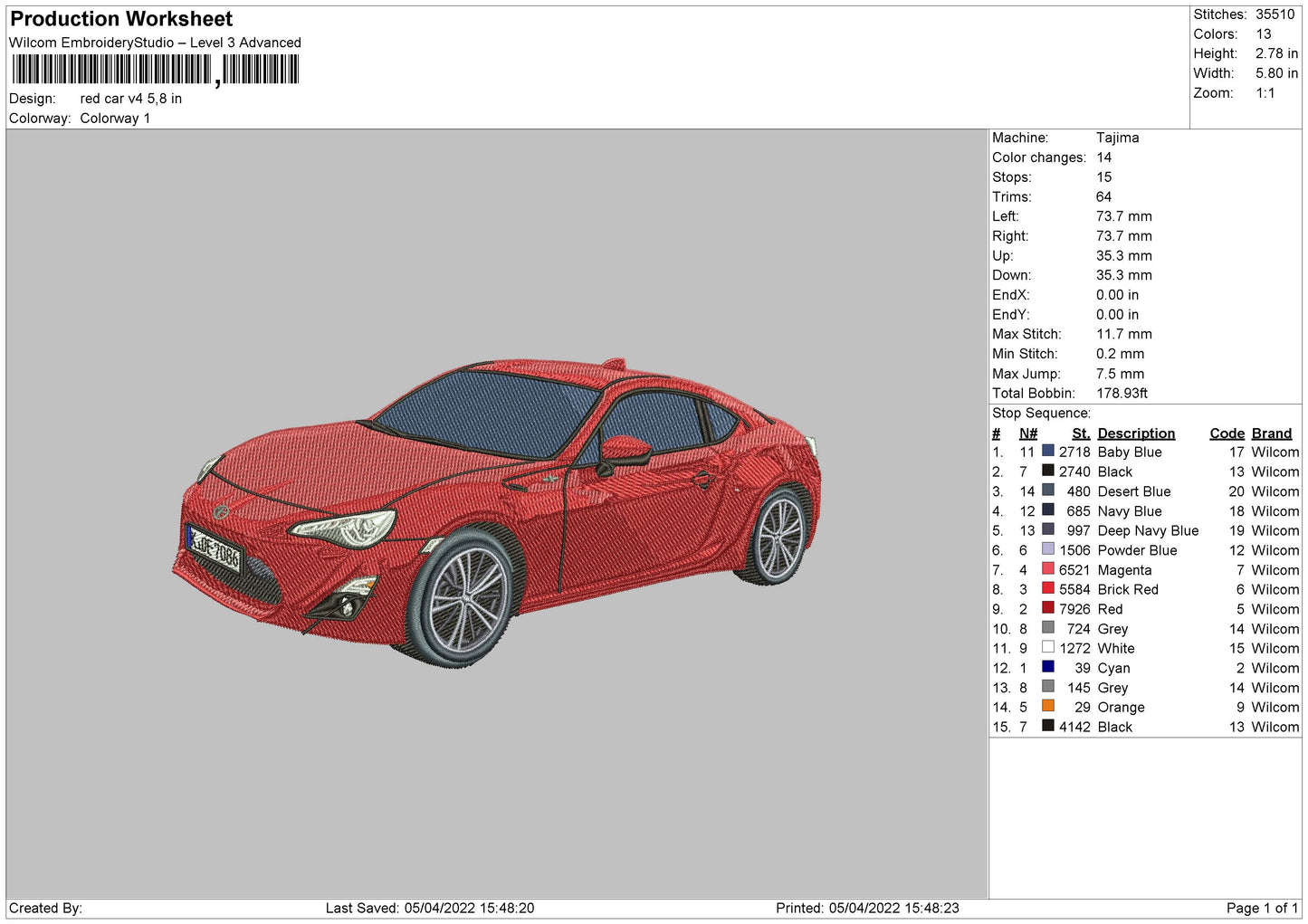Click the Desert Blue color swatch

tap(1048, 491)
